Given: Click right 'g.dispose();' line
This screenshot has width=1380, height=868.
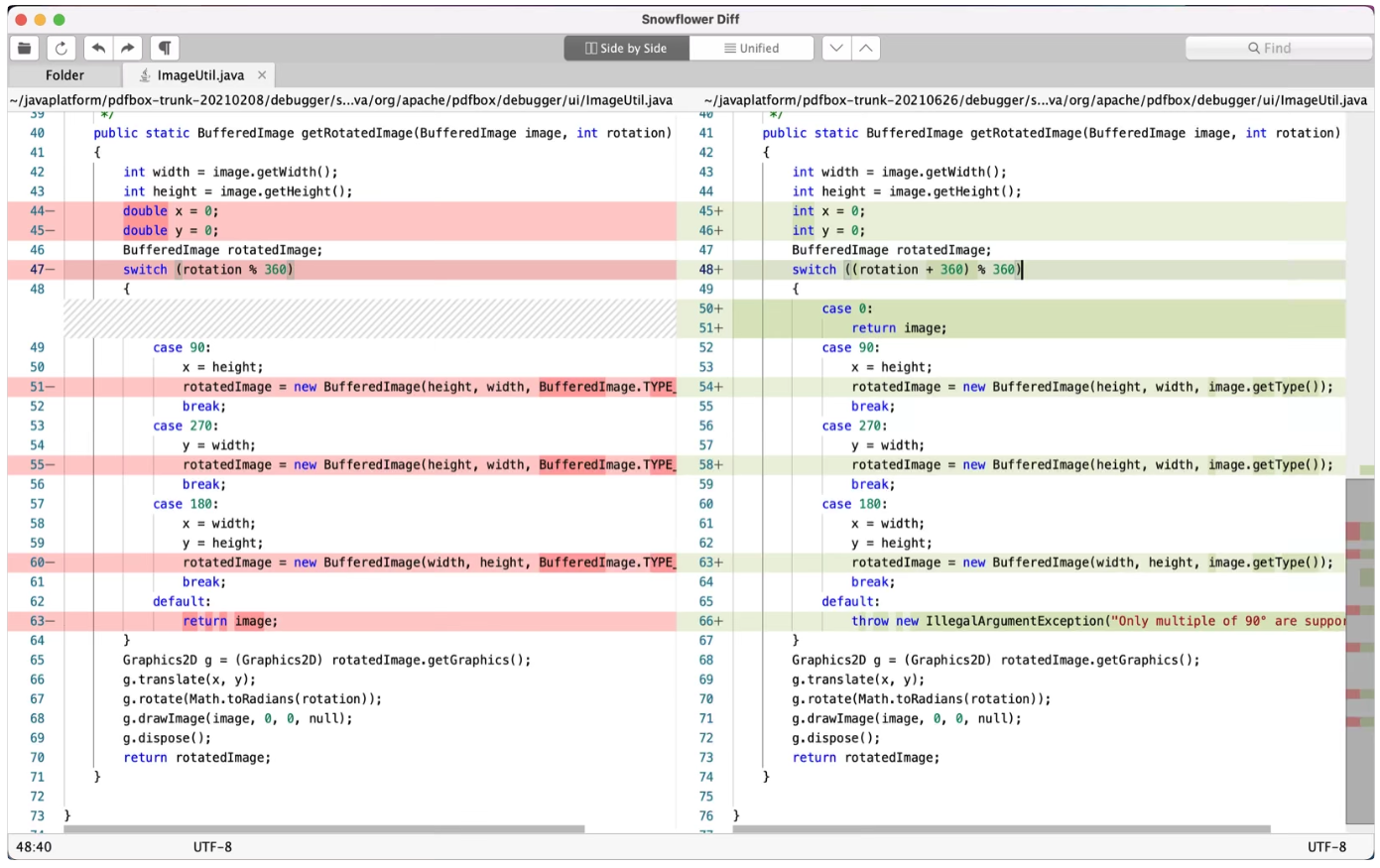Looking at the screenshot, I should click(x=836, y=738).
